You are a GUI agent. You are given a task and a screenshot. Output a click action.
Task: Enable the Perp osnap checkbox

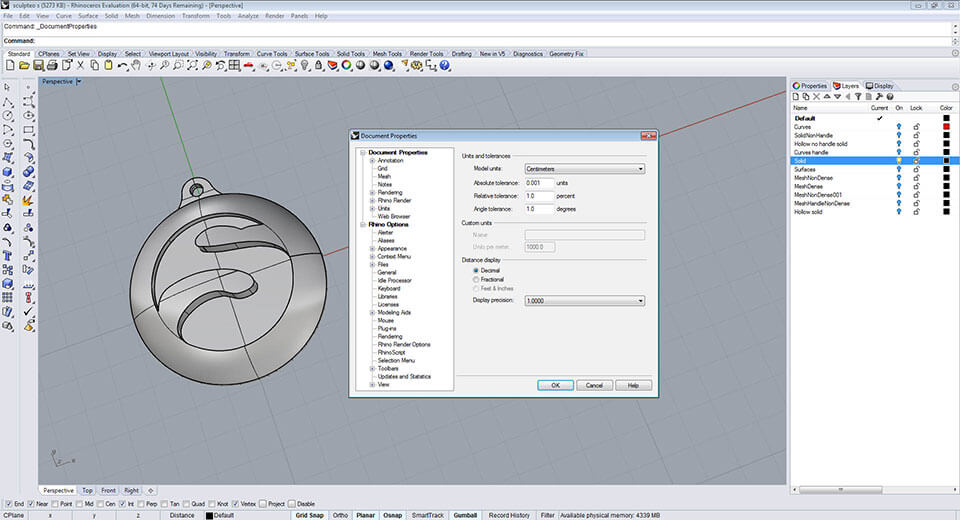click(141, 503)
